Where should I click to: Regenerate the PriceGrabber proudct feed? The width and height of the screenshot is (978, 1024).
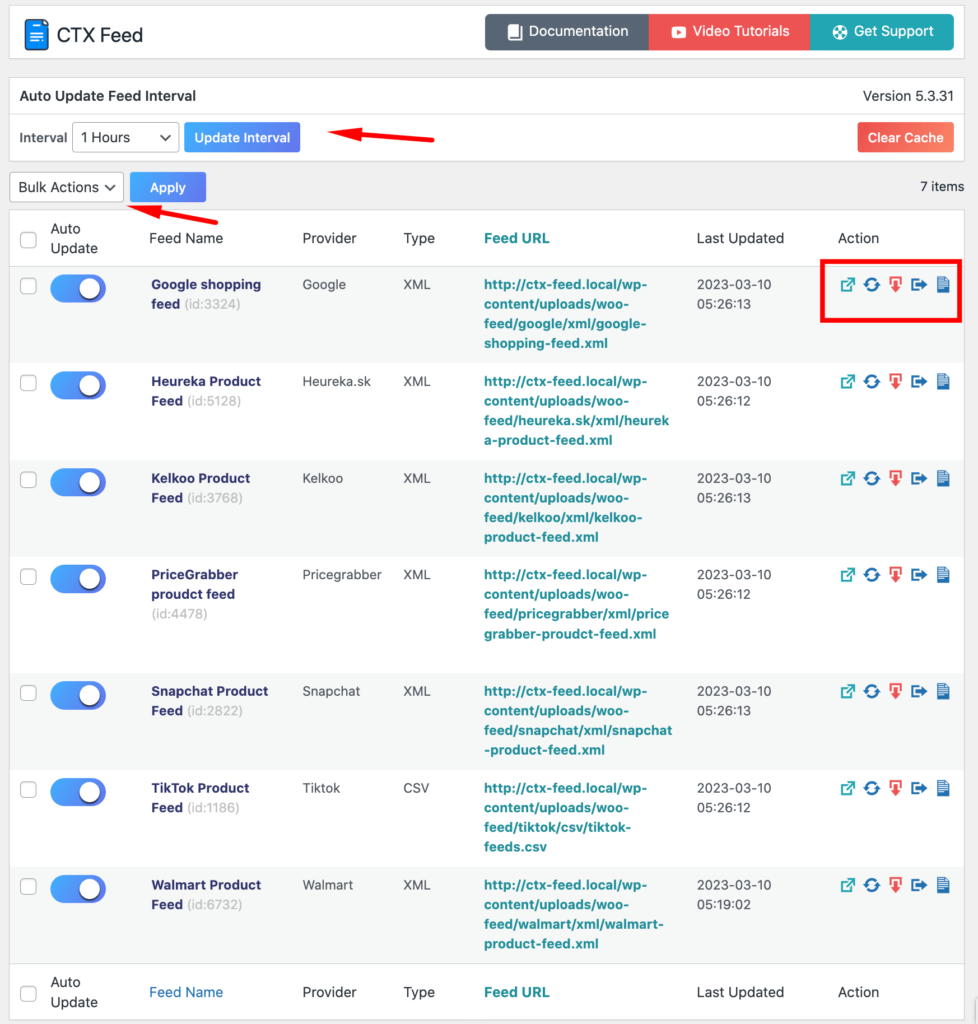pyautogui.click(x=872, y=575)
